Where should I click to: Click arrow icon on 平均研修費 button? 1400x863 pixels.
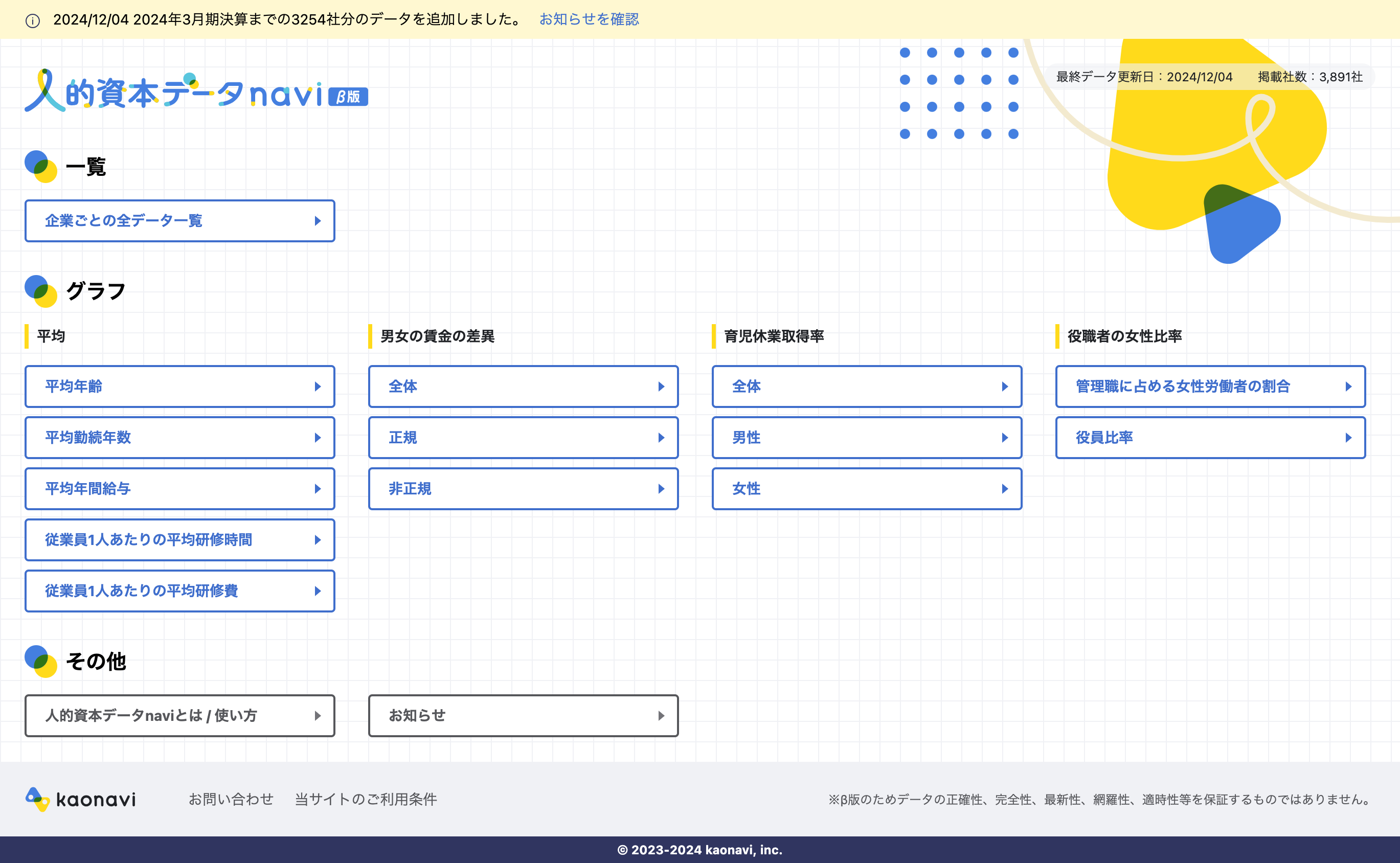pos(318,591)
